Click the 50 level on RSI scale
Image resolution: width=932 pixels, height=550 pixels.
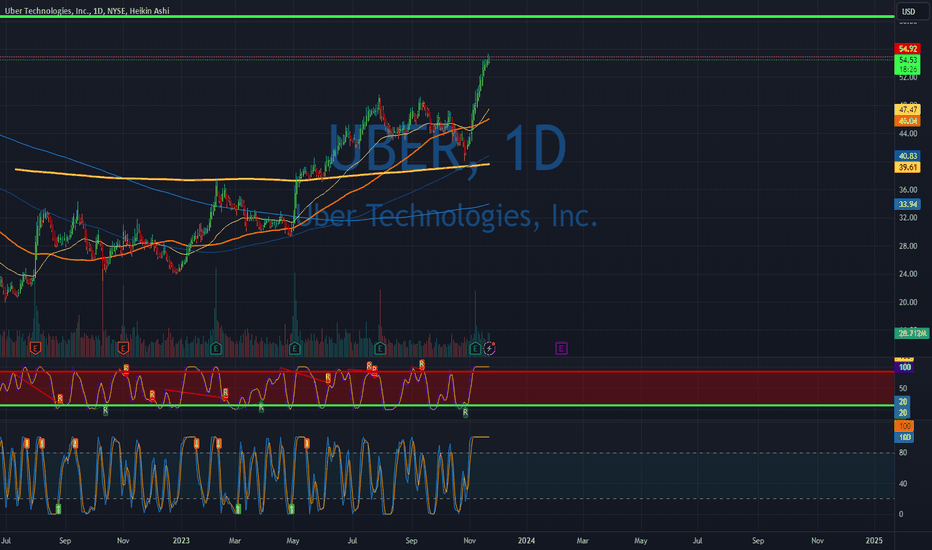click(903, 388)
